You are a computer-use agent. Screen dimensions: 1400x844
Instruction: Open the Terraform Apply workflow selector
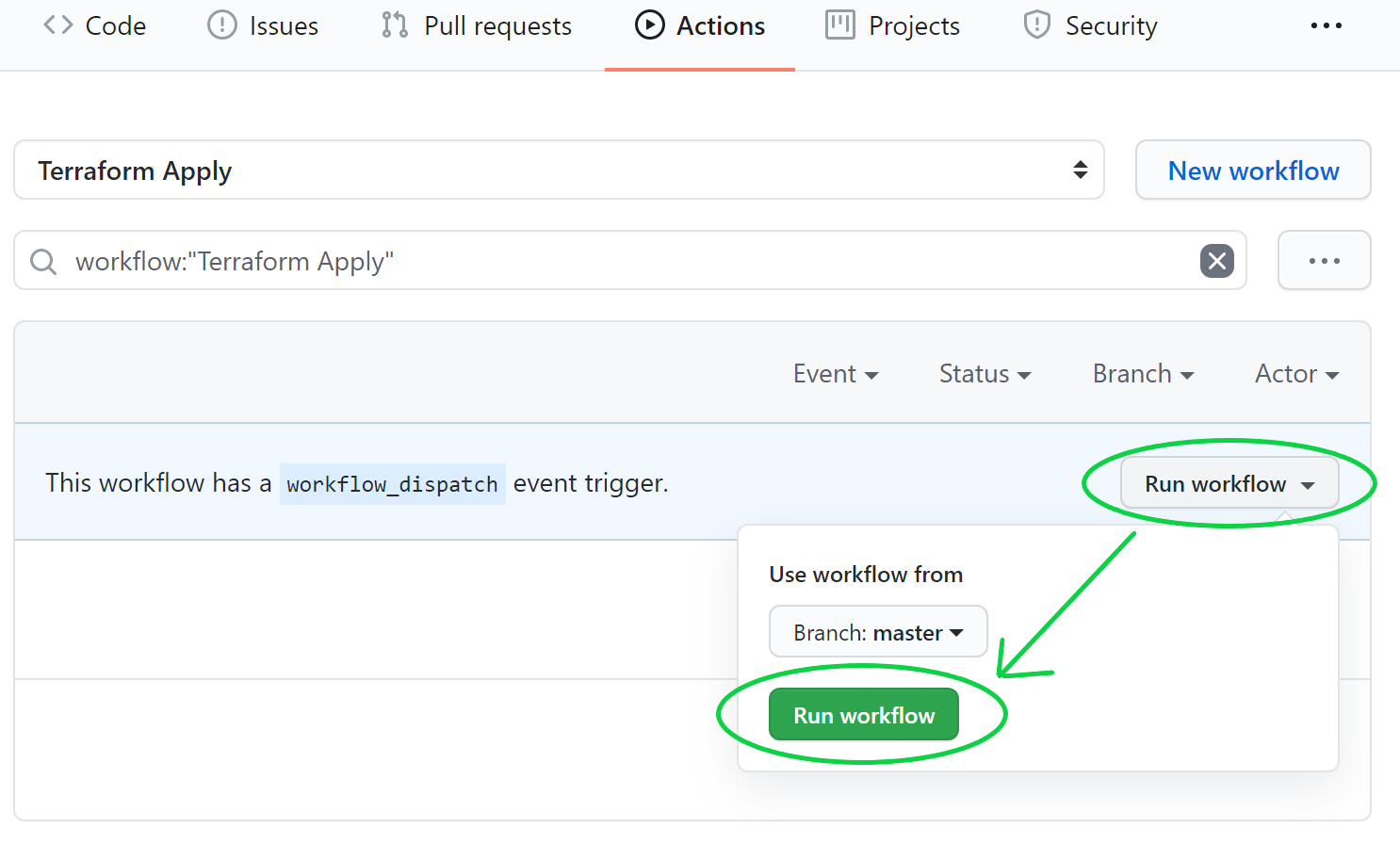coord(559,170)
